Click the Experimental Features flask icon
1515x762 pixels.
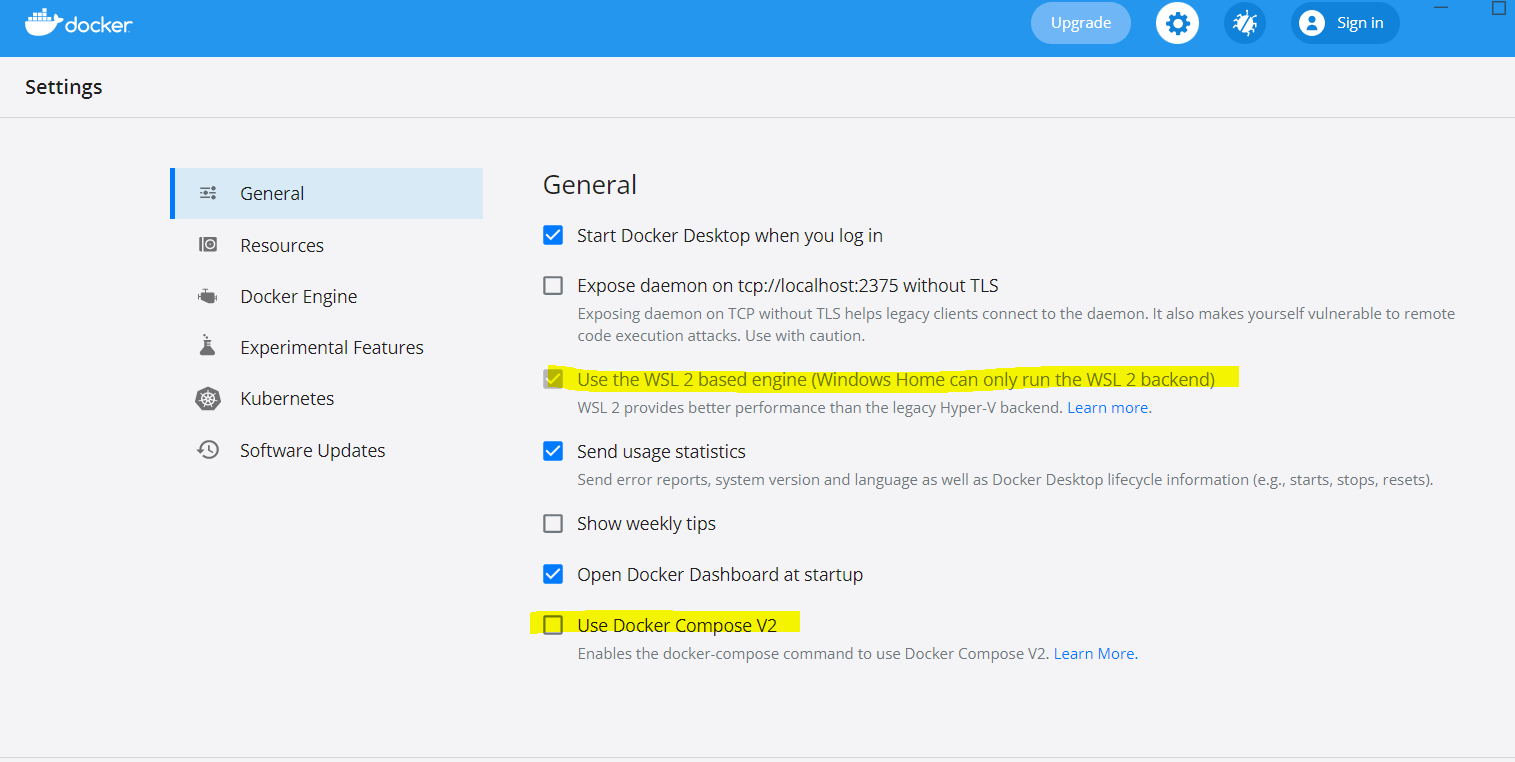point(208,346)
